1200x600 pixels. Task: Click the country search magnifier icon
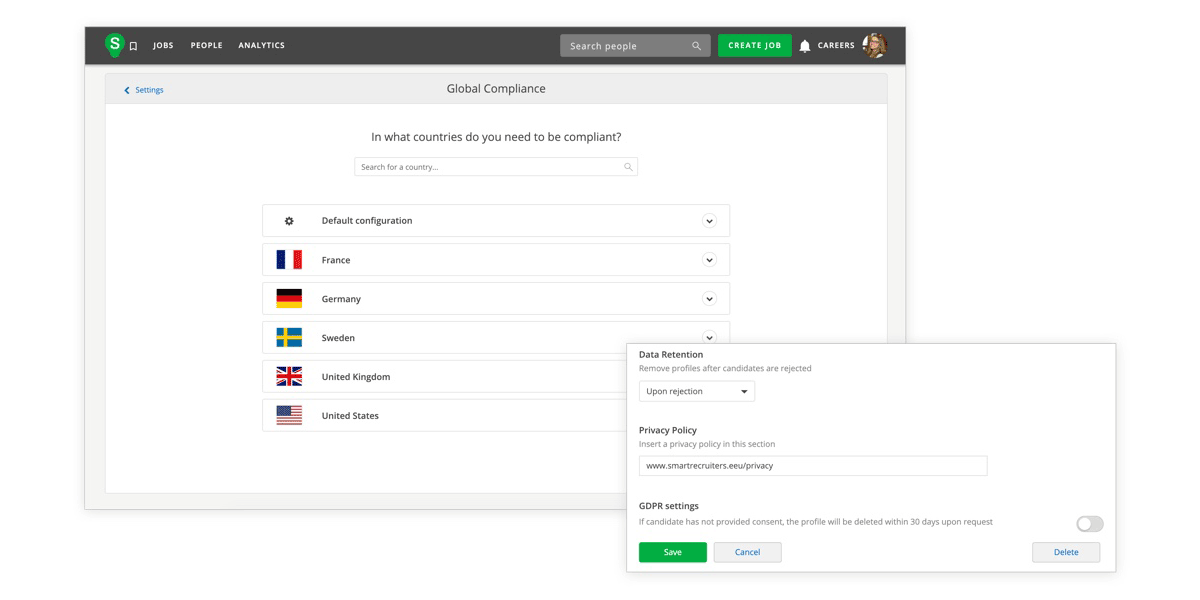(628, 167)
